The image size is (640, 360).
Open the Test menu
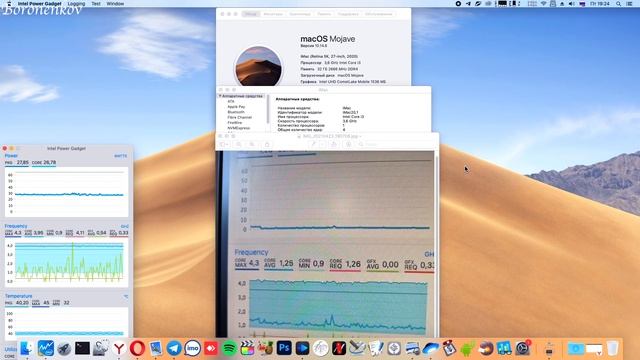coord(96,4)
